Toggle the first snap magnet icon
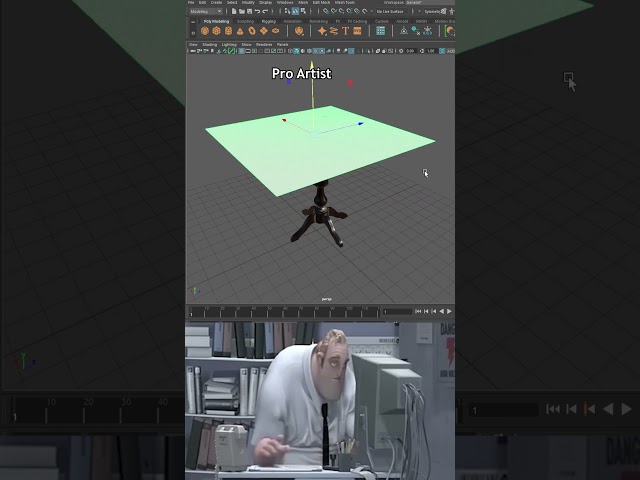This screenshot has height=480, width=640. 326,11
